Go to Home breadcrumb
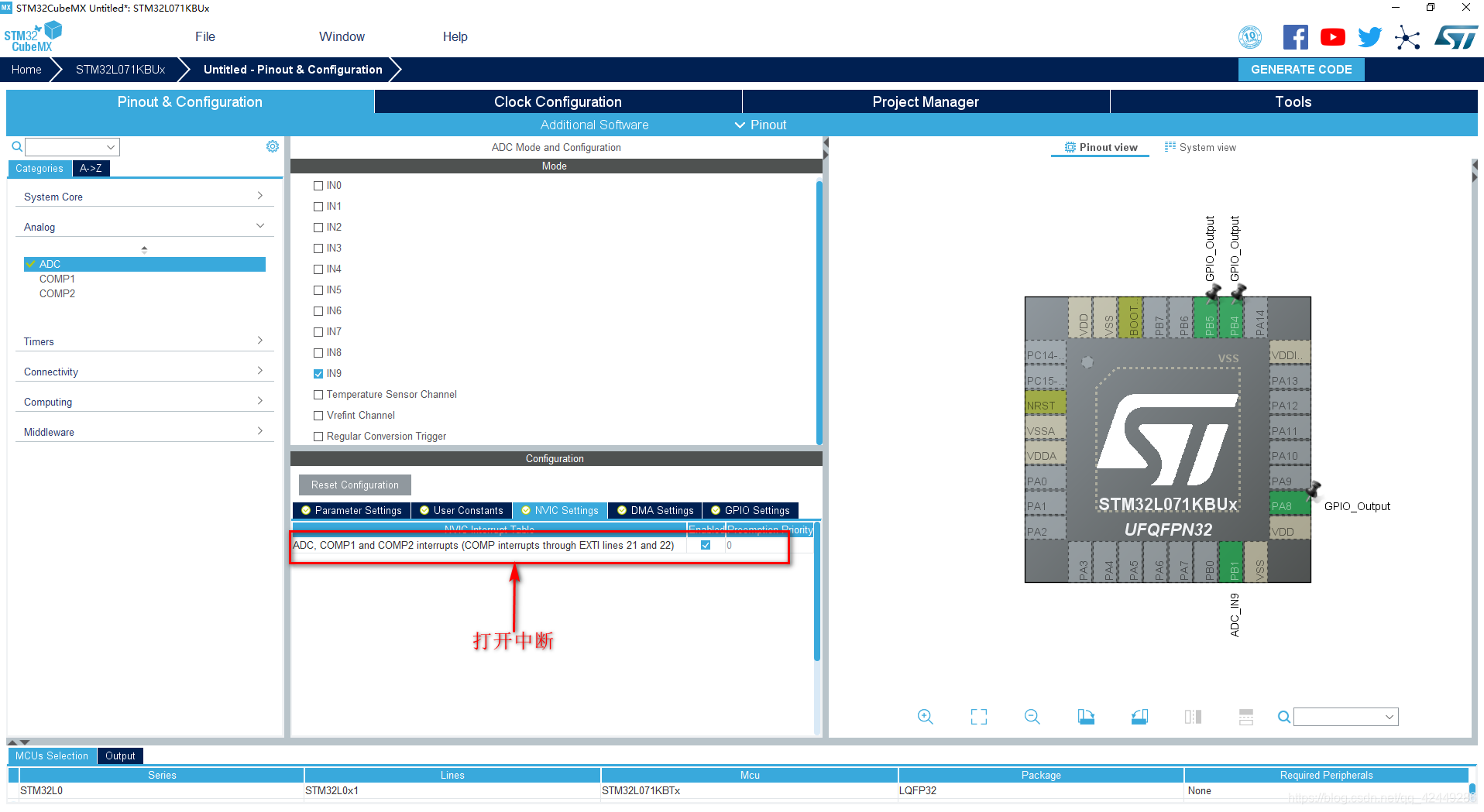The width and height of the screenshot is (1484, 812). point(26,69)
